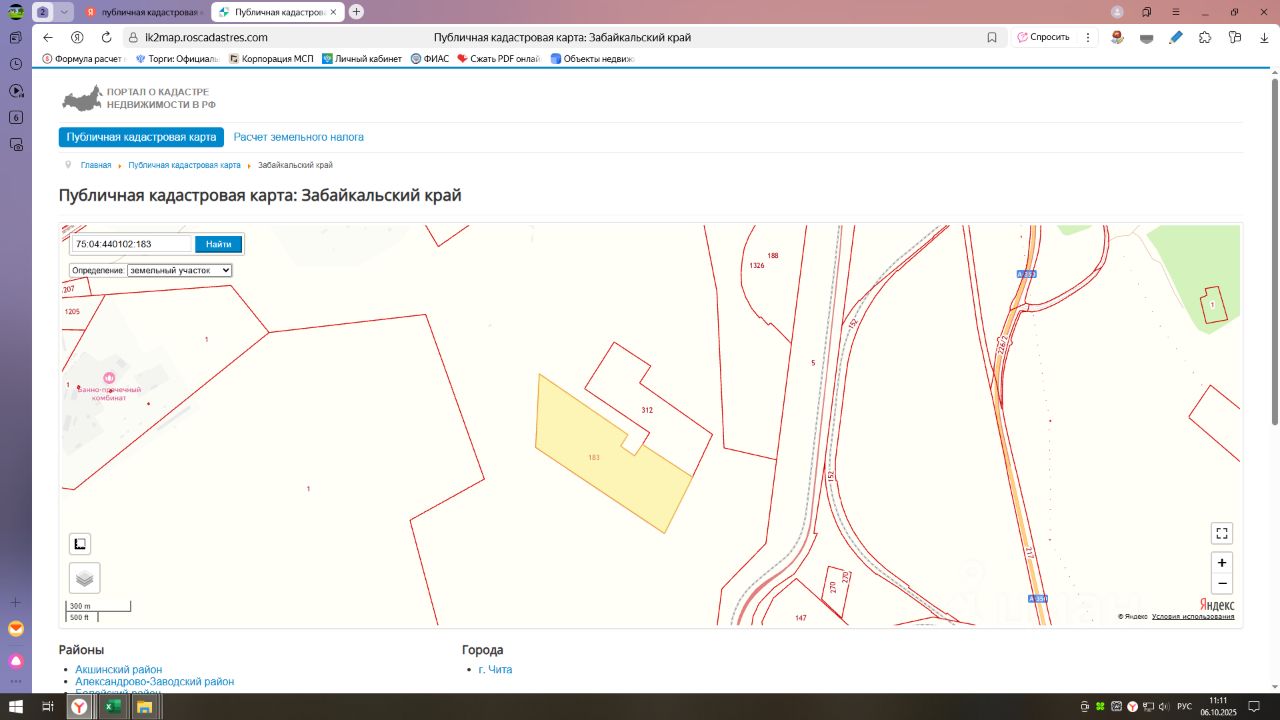
Task: Click the portal logo Портал о кадастре
Action: [139, 98]
